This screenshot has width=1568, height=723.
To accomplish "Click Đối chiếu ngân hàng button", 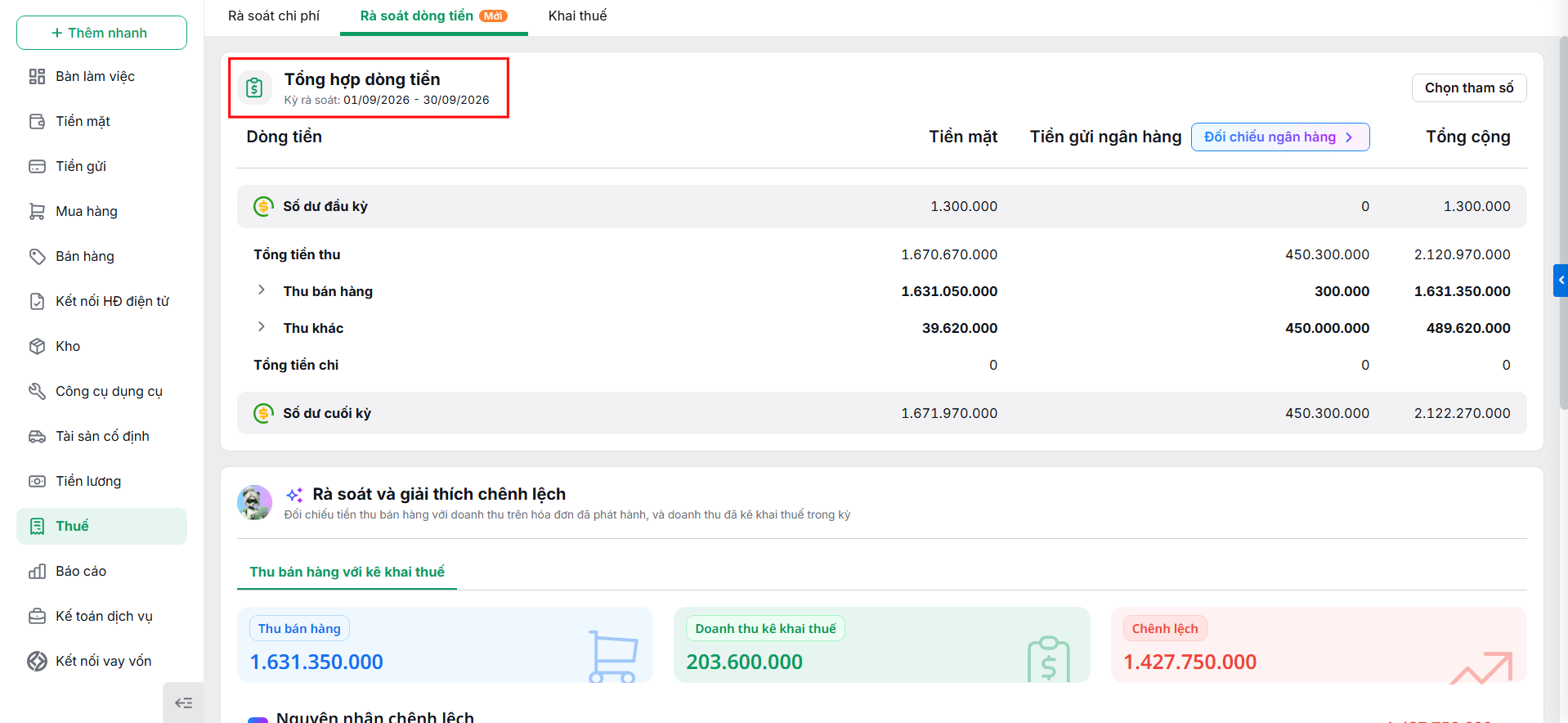I will [1280, 137].
